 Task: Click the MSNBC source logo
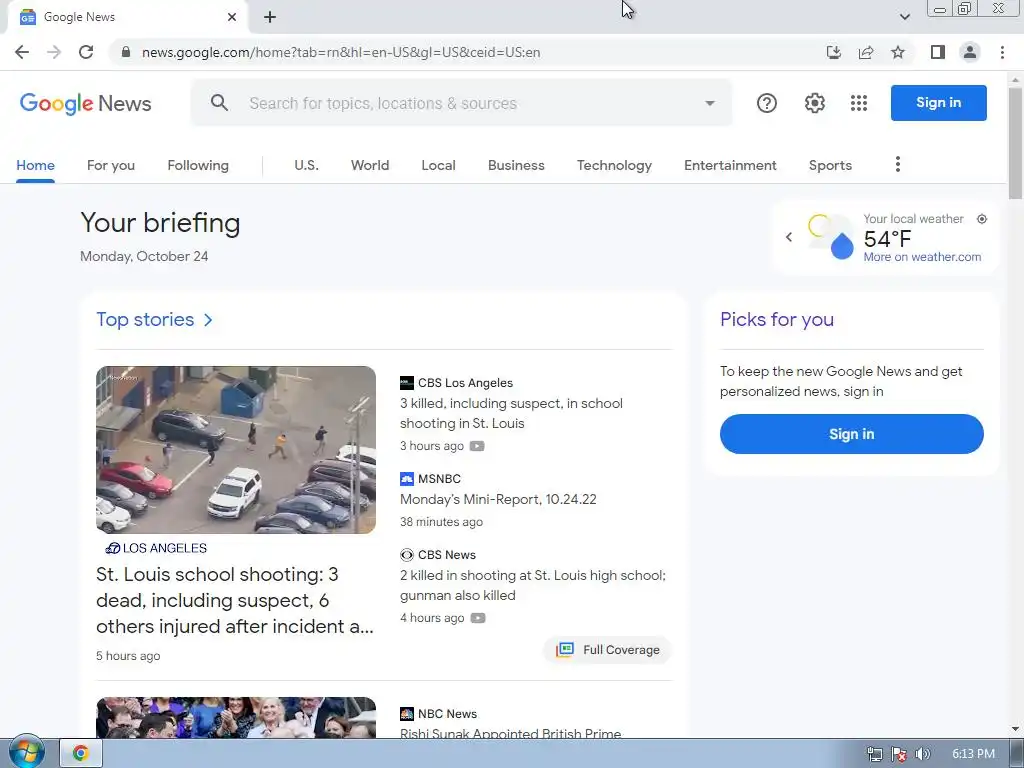click(406, 479)
